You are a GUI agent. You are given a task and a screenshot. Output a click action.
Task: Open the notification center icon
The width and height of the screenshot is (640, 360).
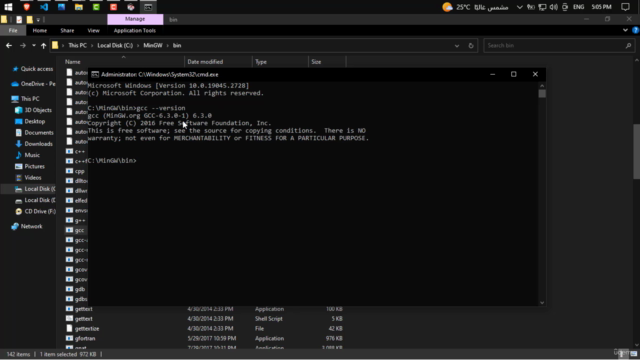click(x=625, y=7)
